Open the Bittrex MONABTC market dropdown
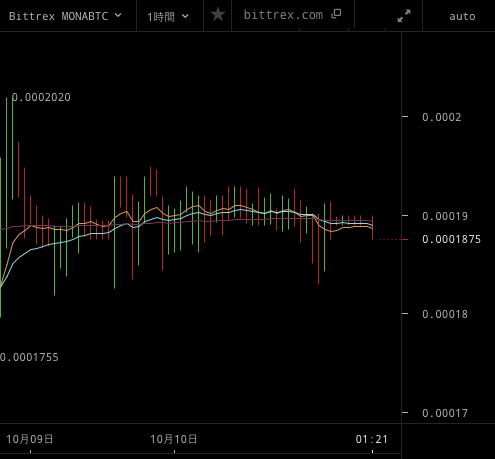Image resolution: width=495 pixels, height=459 pixels. click(x=65, y=16)
